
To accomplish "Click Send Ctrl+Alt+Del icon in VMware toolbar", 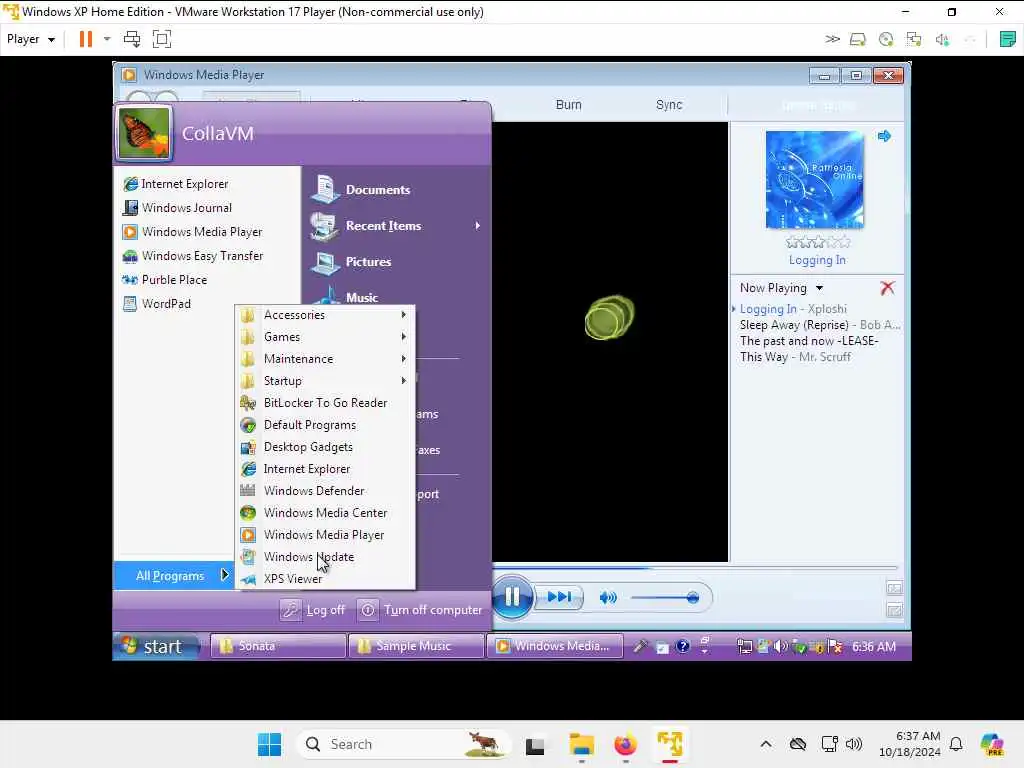I will [x=132, y=39].
